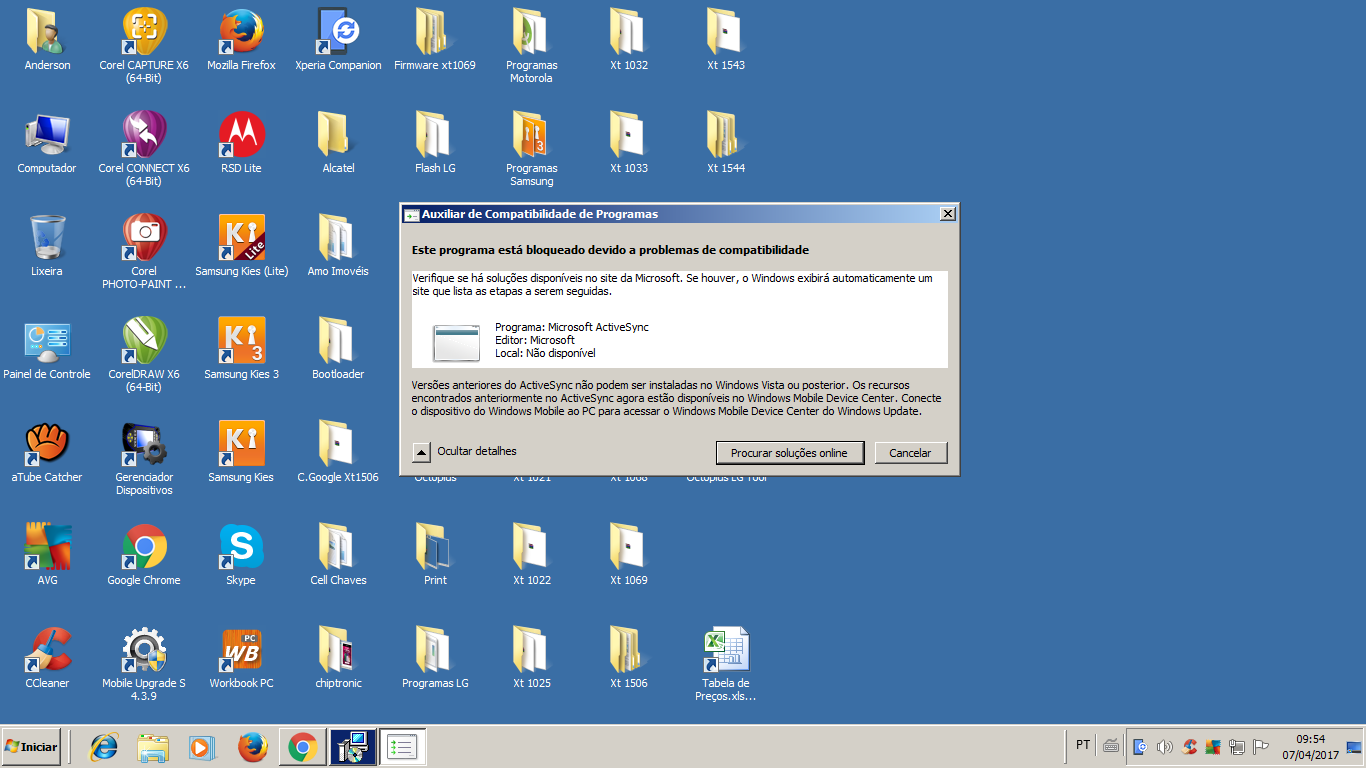Collapse details with Ocultar detalhes arrow

(x=422, y=453)
